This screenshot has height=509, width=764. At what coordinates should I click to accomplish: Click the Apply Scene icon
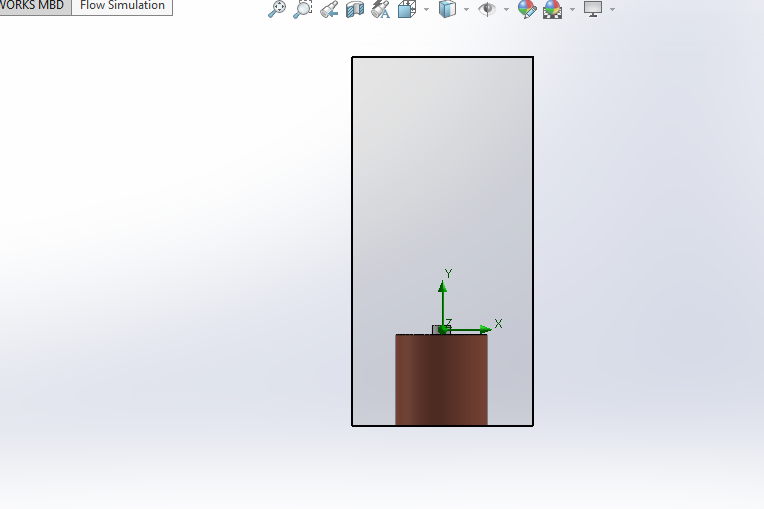553,9
